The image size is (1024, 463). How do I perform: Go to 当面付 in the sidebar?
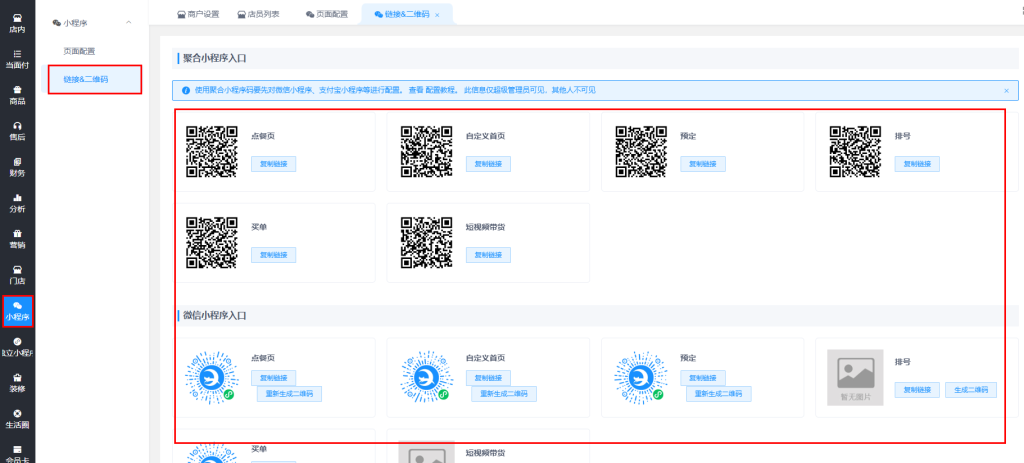(x=17, y=58)
